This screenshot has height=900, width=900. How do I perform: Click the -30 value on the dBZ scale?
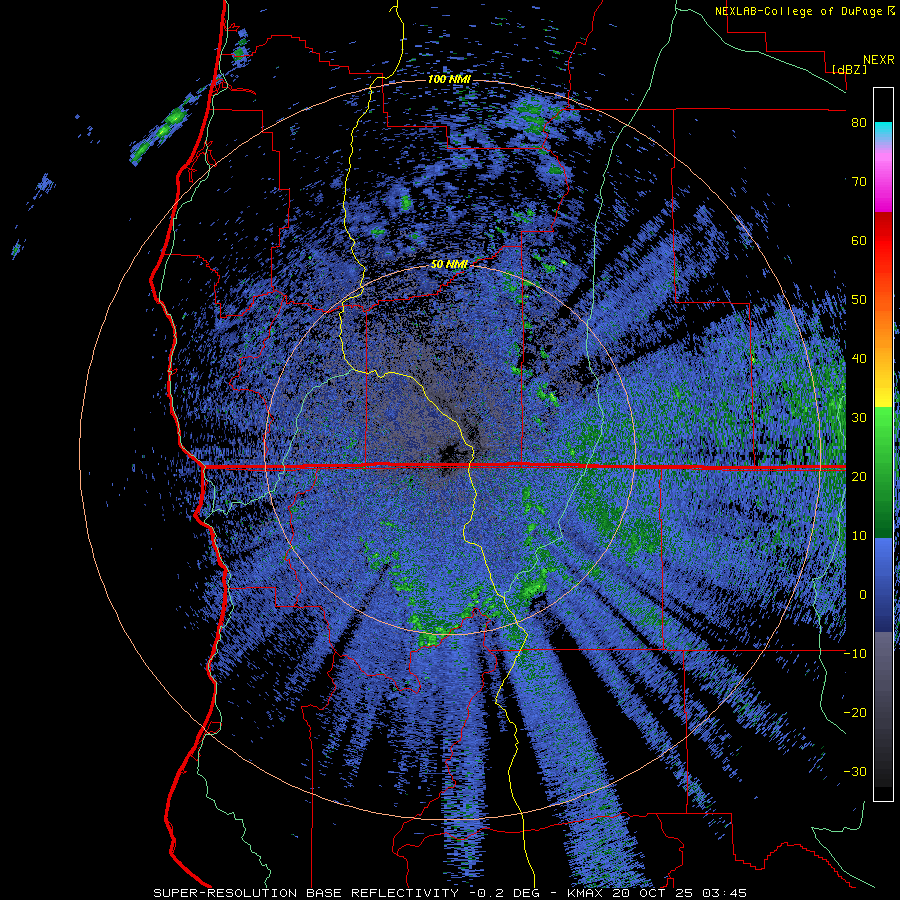[x=855, y=772]
